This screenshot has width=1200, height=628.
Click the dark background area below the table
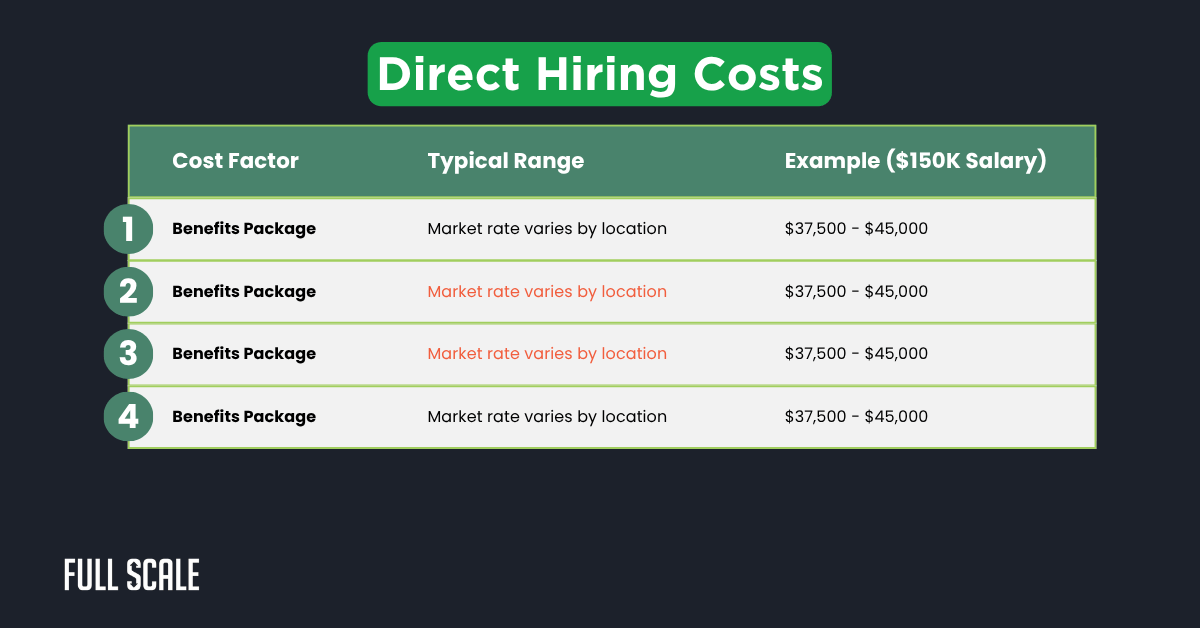(600, 510)
